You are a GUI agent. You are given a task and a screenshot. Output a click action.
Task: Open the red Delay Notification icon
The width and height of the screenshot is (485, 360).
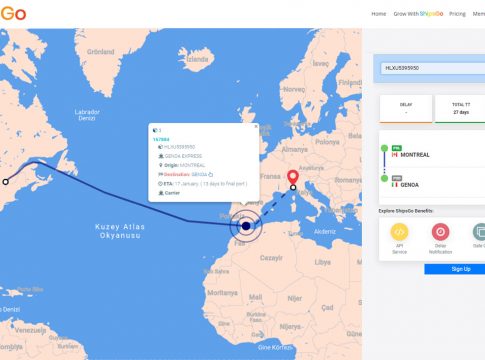coord(440,232)
